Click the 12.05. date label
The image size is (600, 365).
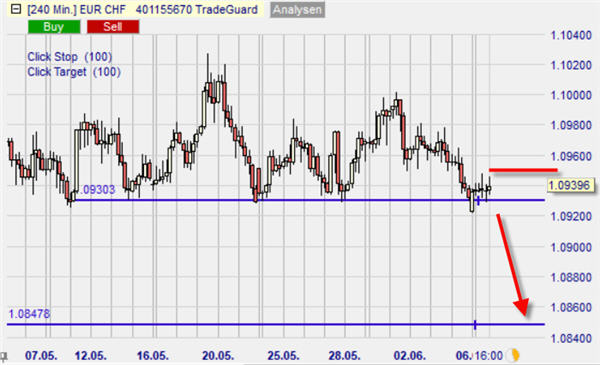[91, 355]
